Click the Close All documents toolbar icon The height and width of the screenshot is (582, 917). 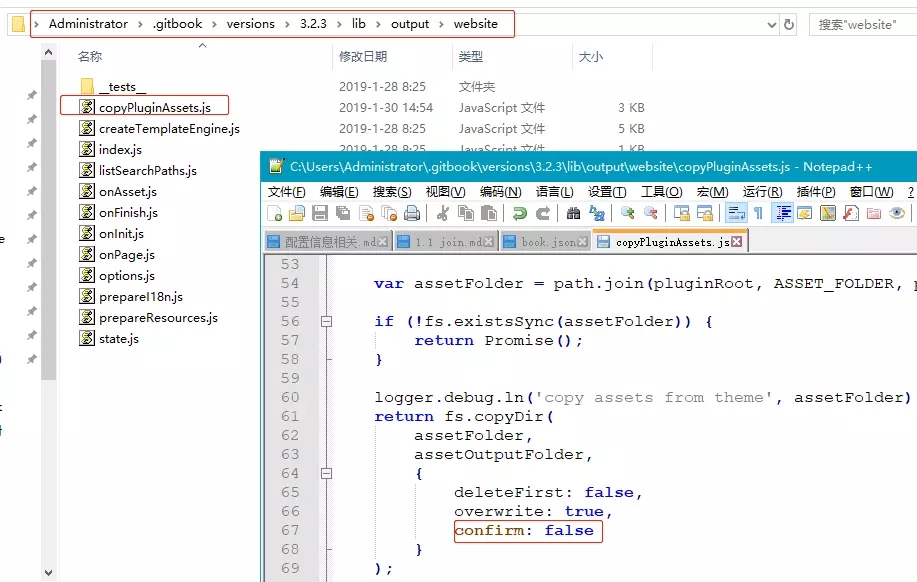[x=389, y=213]
